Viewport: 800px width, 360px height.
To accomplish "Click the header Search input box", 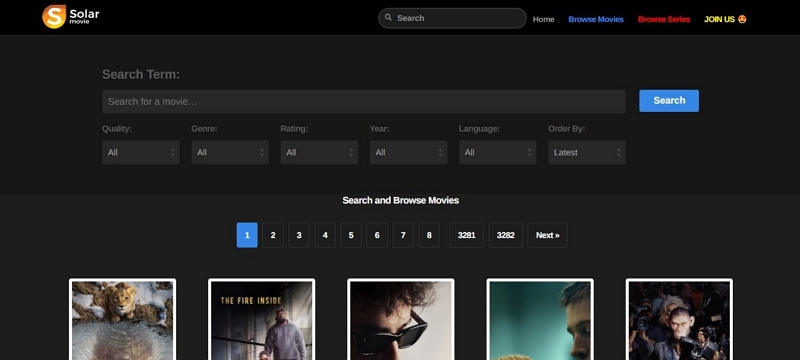I will click(x=452, y=18).
